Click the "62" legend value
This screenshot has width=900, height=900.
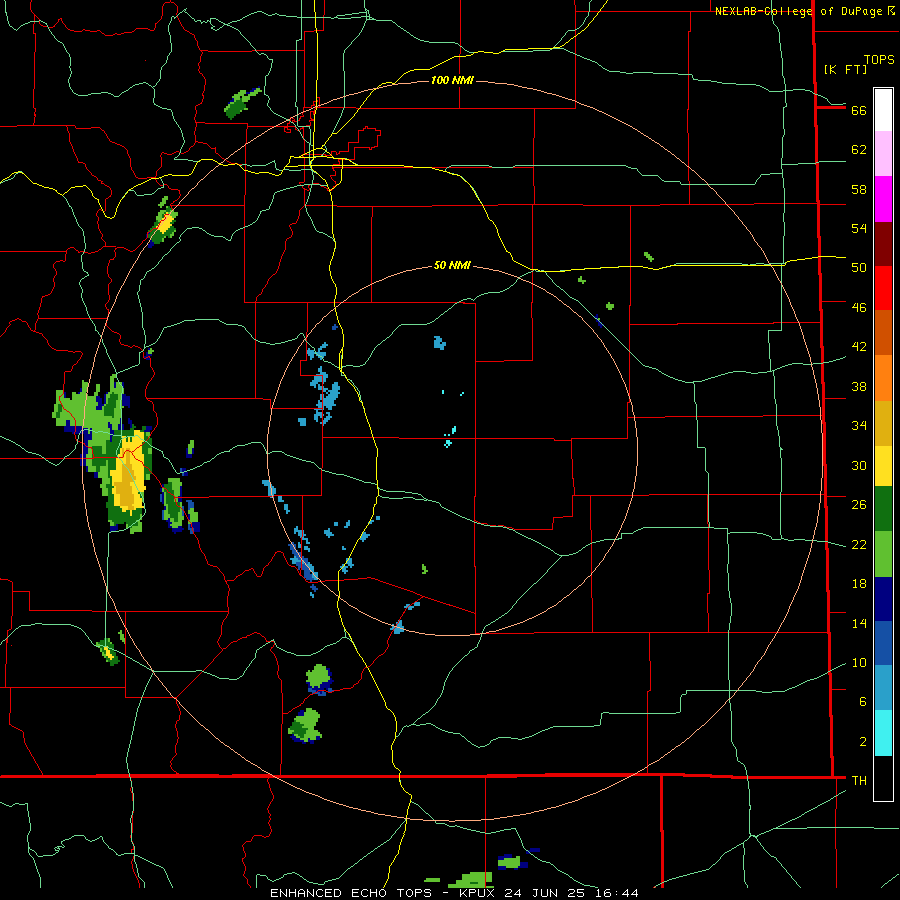(x=859, y=150)
